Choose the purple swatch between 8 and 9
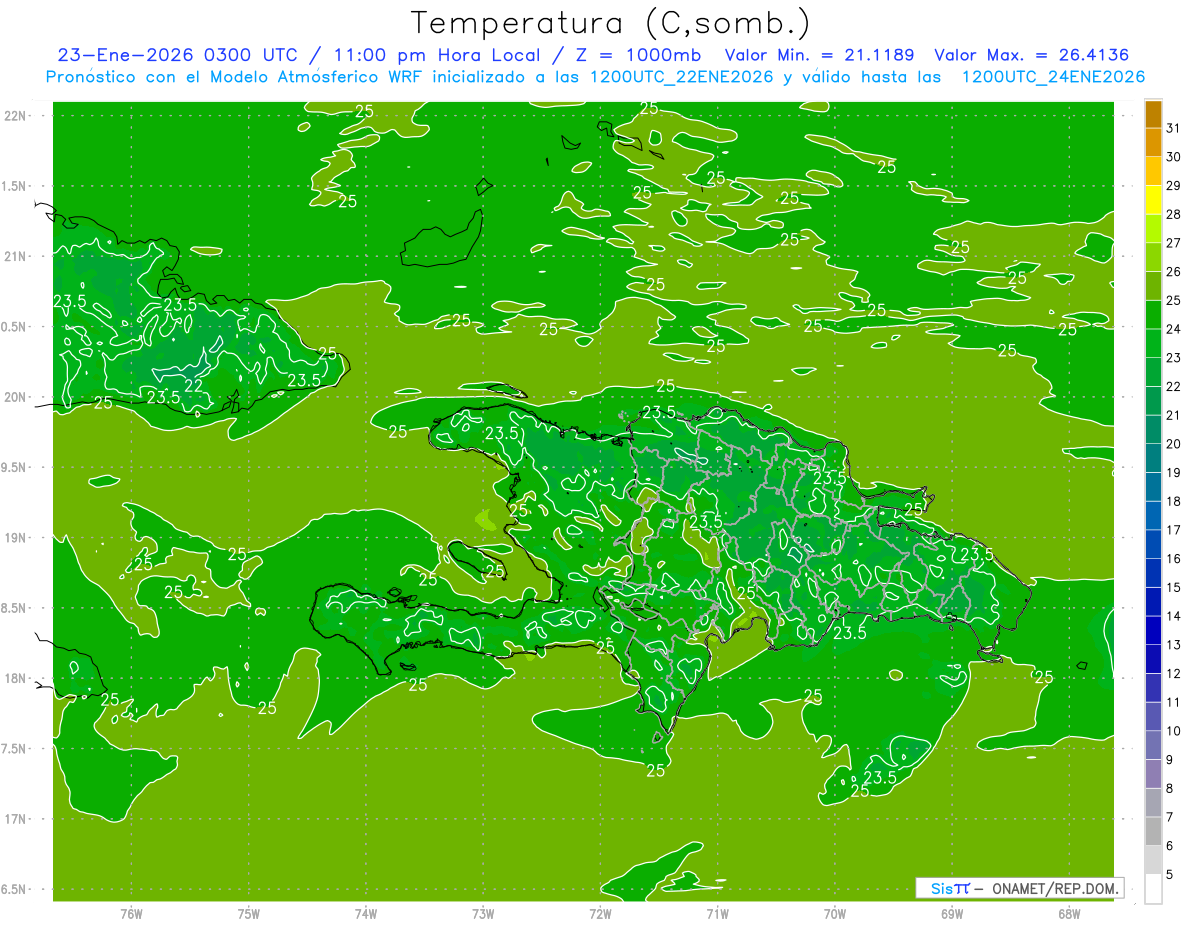 coord(1153,774)
